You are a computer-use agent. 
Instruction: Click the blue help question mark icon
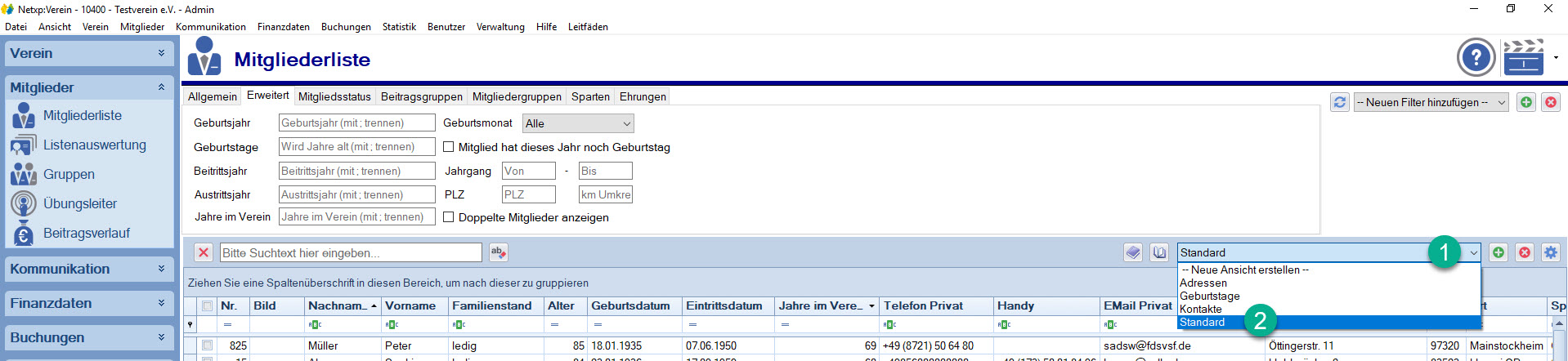(x=1476, y=58)
